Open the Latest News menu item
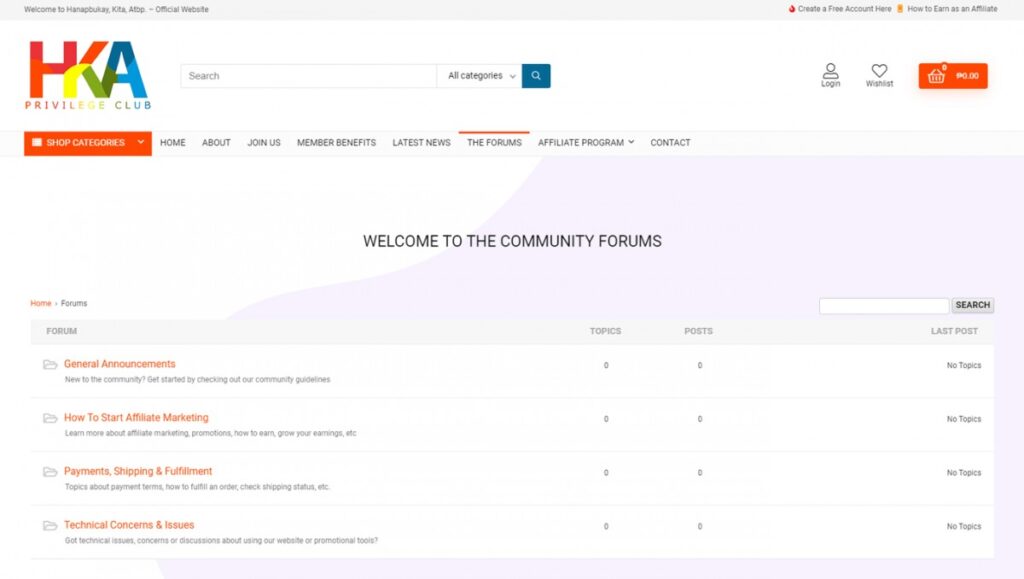The height and width of the screenshot is (579, 1024). pyautogui.click(x=421, y=143)
